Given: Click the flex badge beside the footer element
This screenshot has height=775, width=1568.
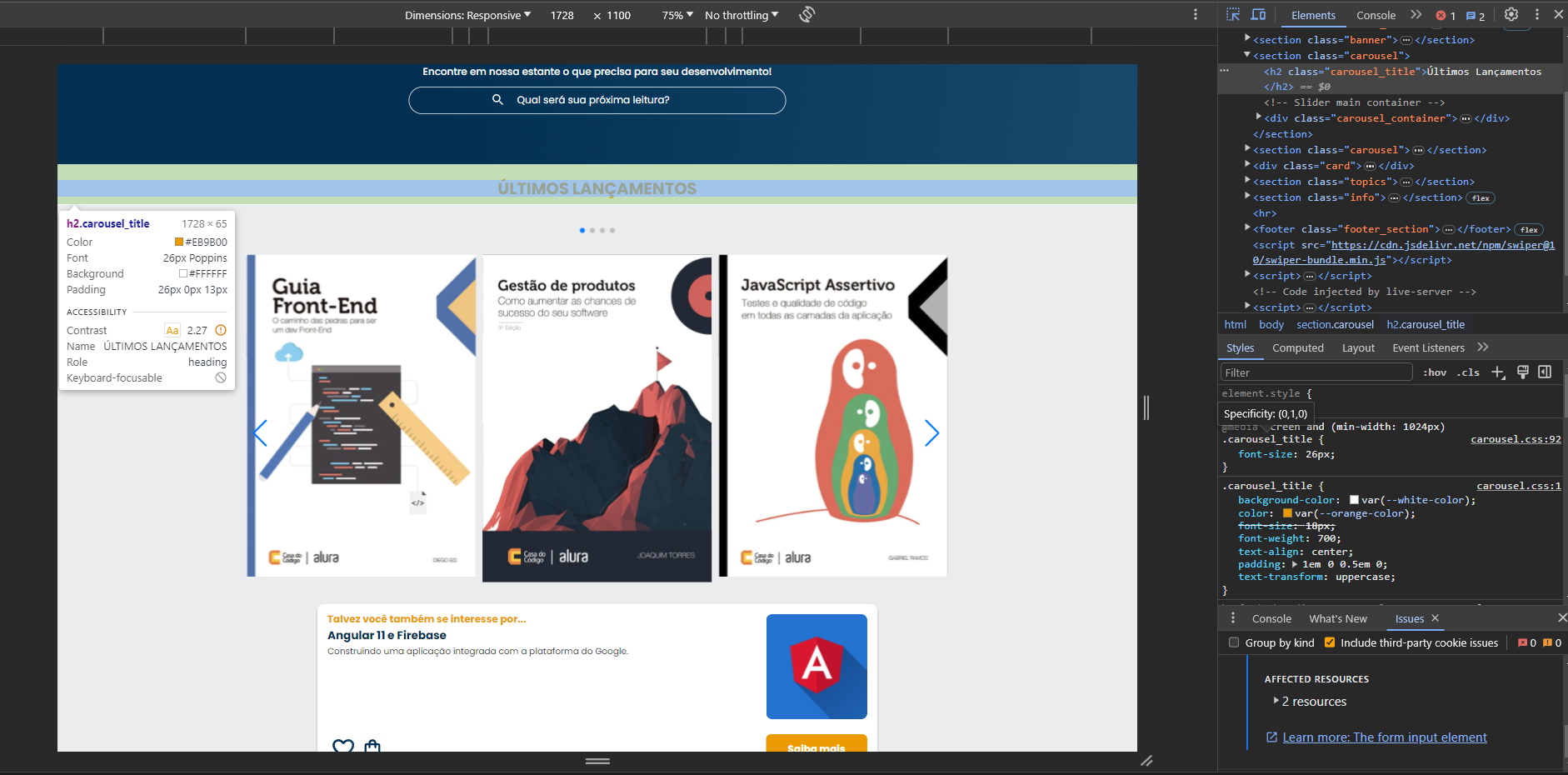Looking at the screenshot, I should point(1529,230).
